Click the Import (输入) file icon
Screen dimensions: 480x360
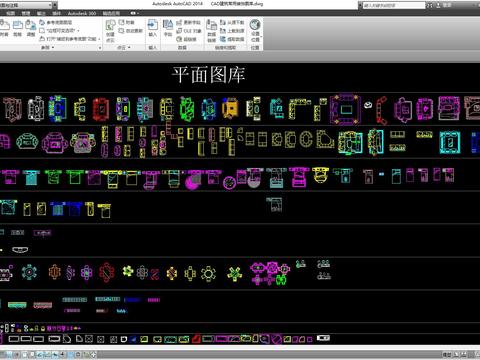pyautogui.click(x=153, y=28)
